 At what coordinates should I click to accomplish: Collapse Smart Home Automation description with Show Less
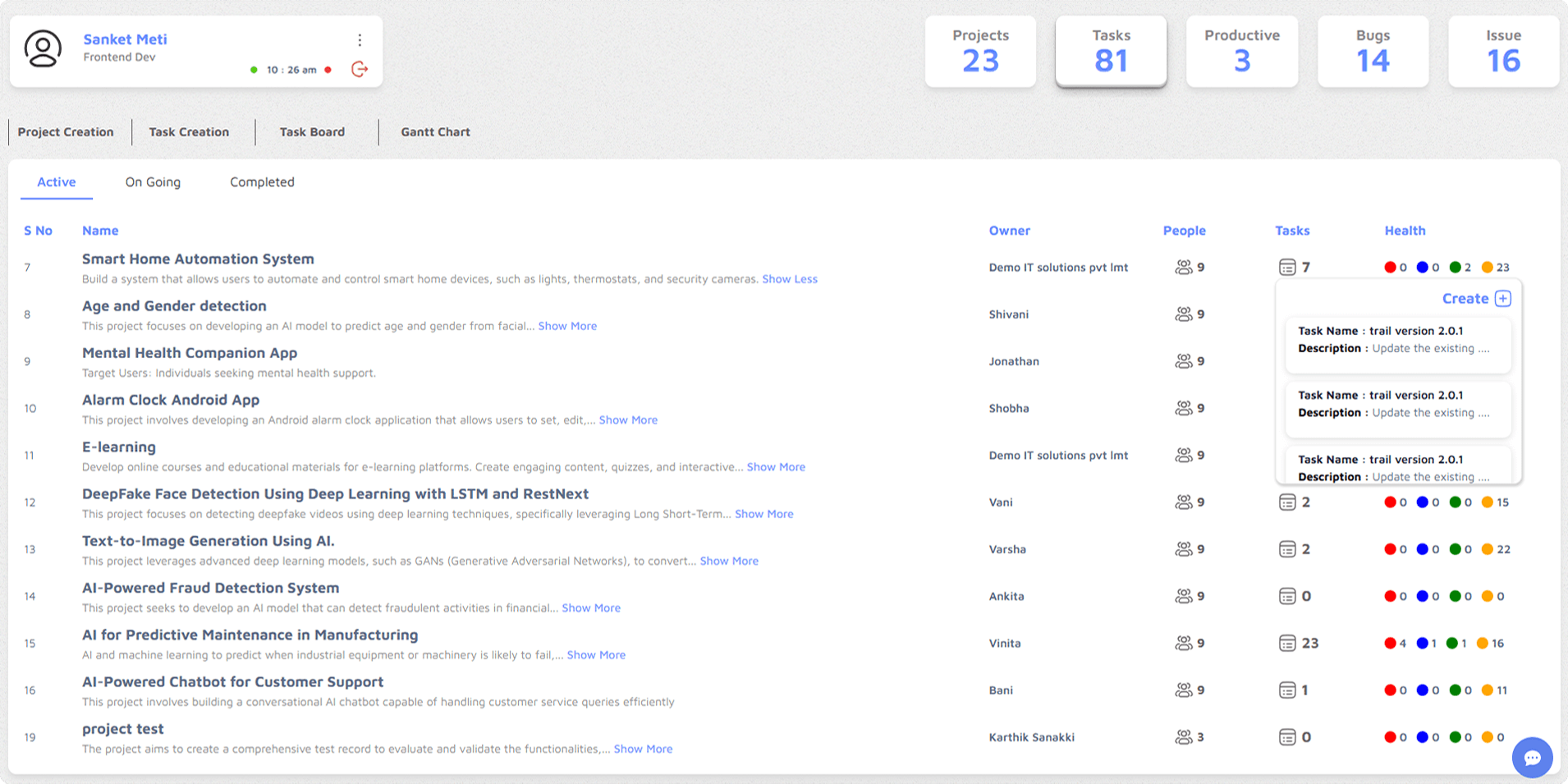click(x=790, y=279)
